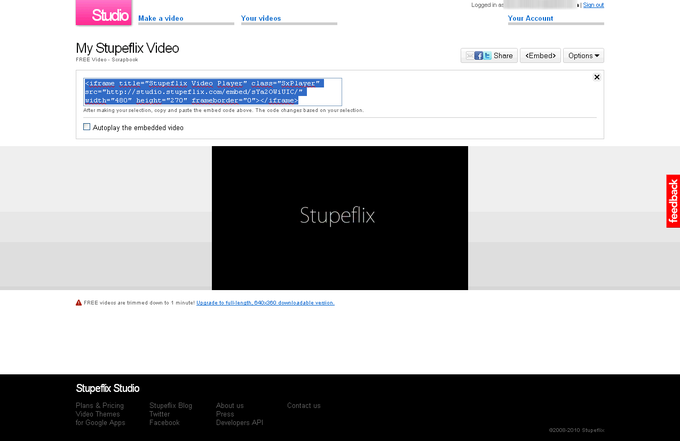Click the Sign out link
This screenshot has height=441, width=680.
tap(593, 5)
